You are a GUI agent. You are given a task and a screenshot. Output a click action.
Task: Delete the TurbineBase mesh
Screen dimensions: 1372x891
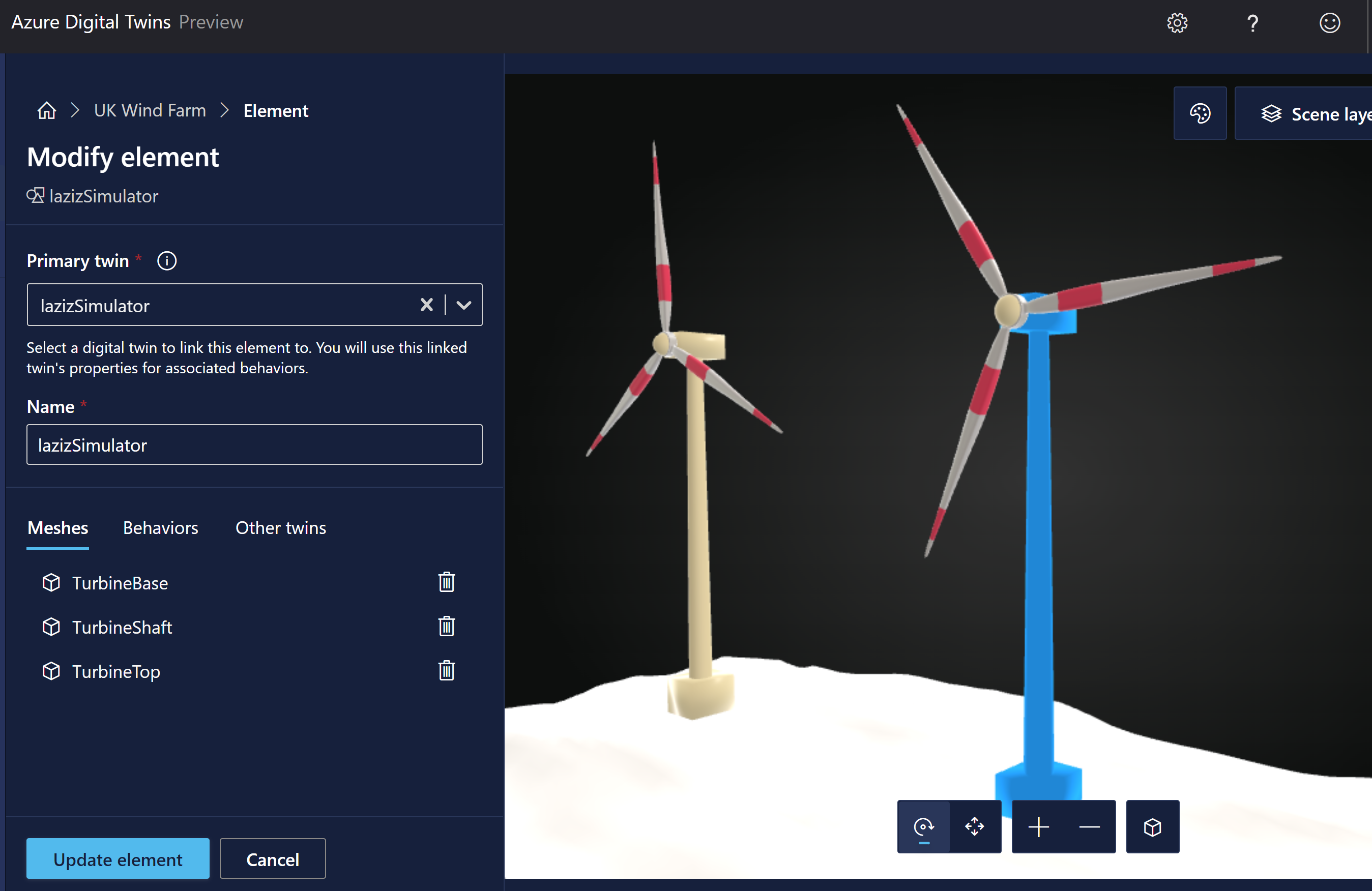point(446,582)
